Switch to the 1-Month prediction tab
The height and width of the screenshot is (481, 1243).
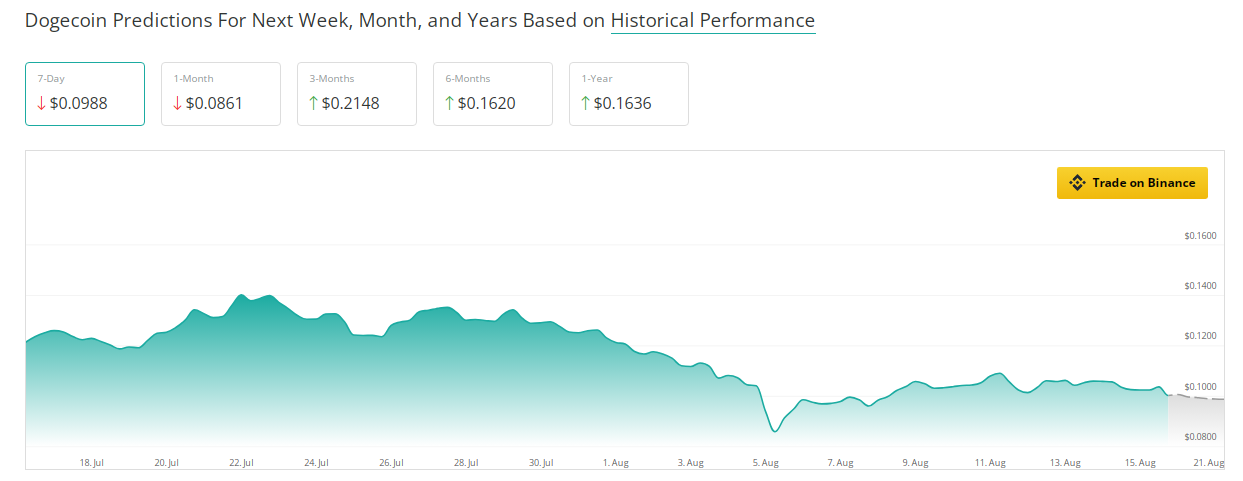pyautogui.click(x=221, y=94)
